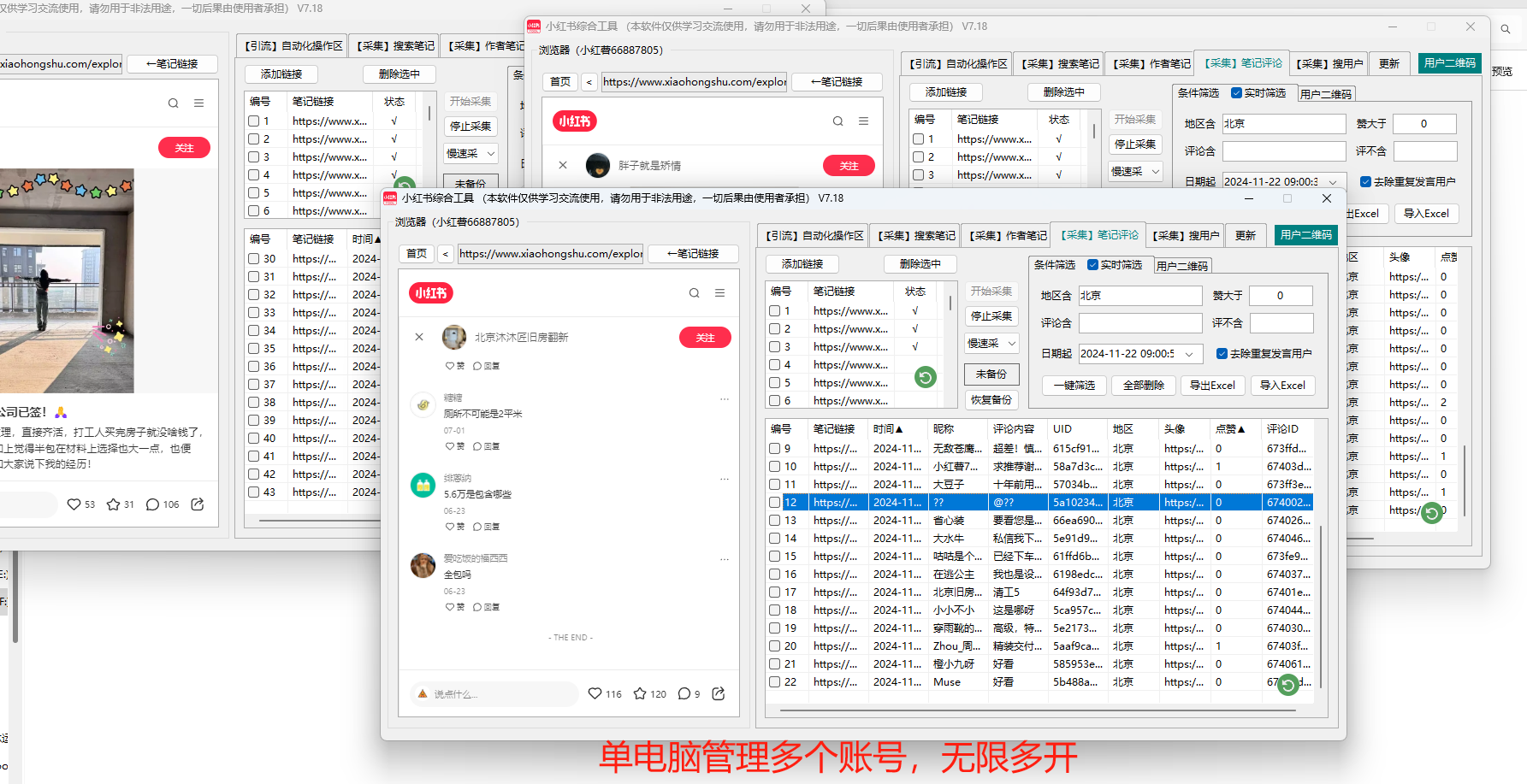Open the 慢速采 speed dropdown
This screenshot has height=784, width=1527.
coord(991,343)
